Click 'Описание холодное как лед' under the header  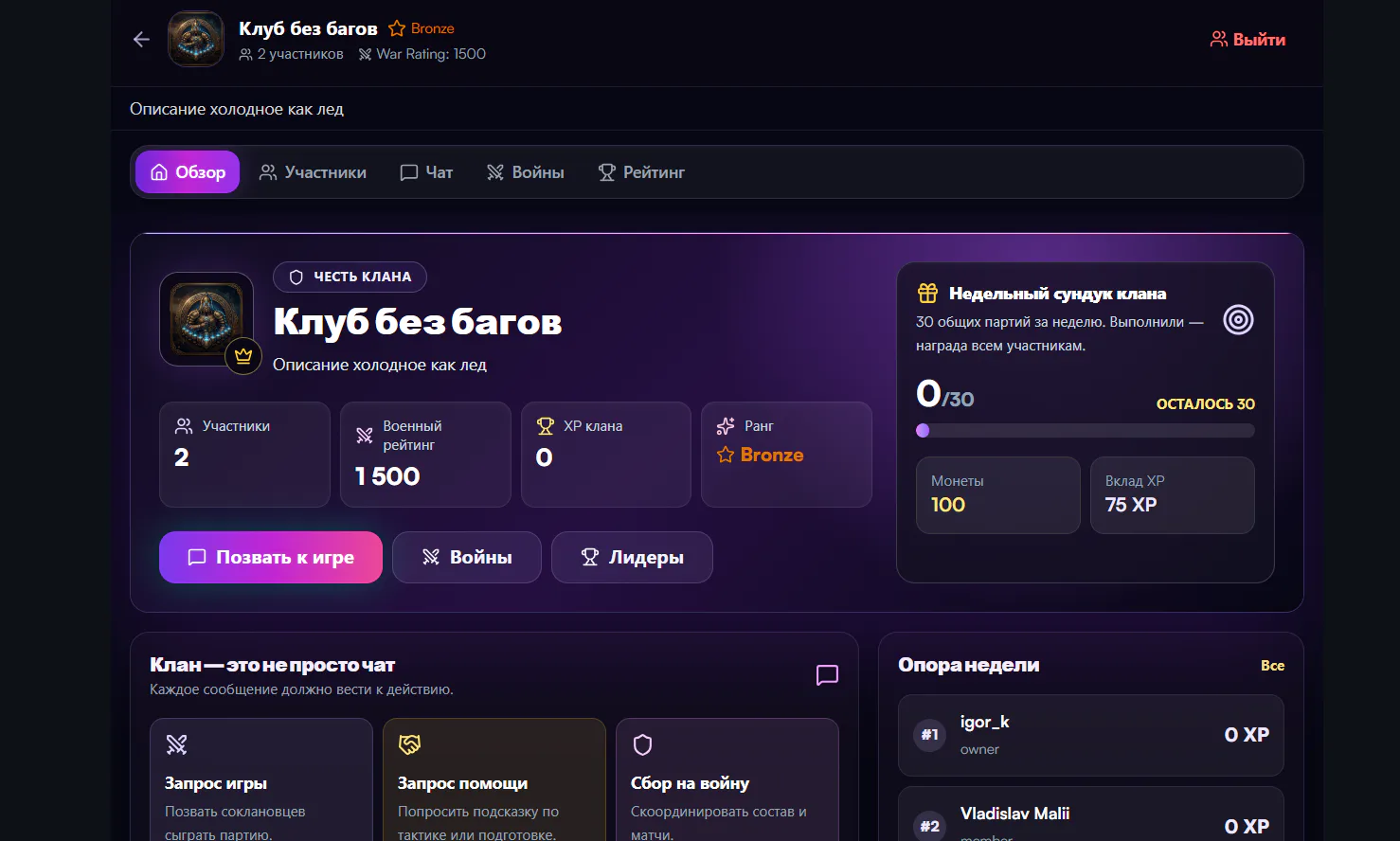point(237,109)
